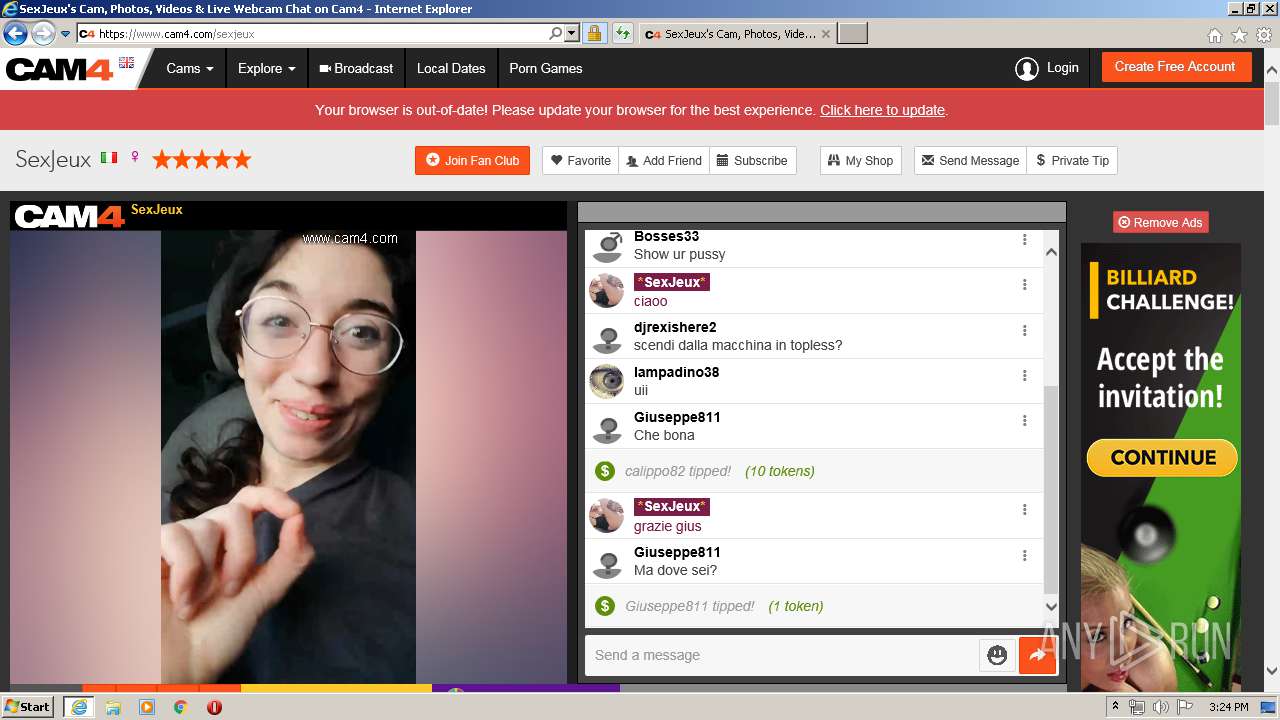Click the 'Send a message' chat input
The height and width of the screenshot is (720, 1280).
pos(782,655)
